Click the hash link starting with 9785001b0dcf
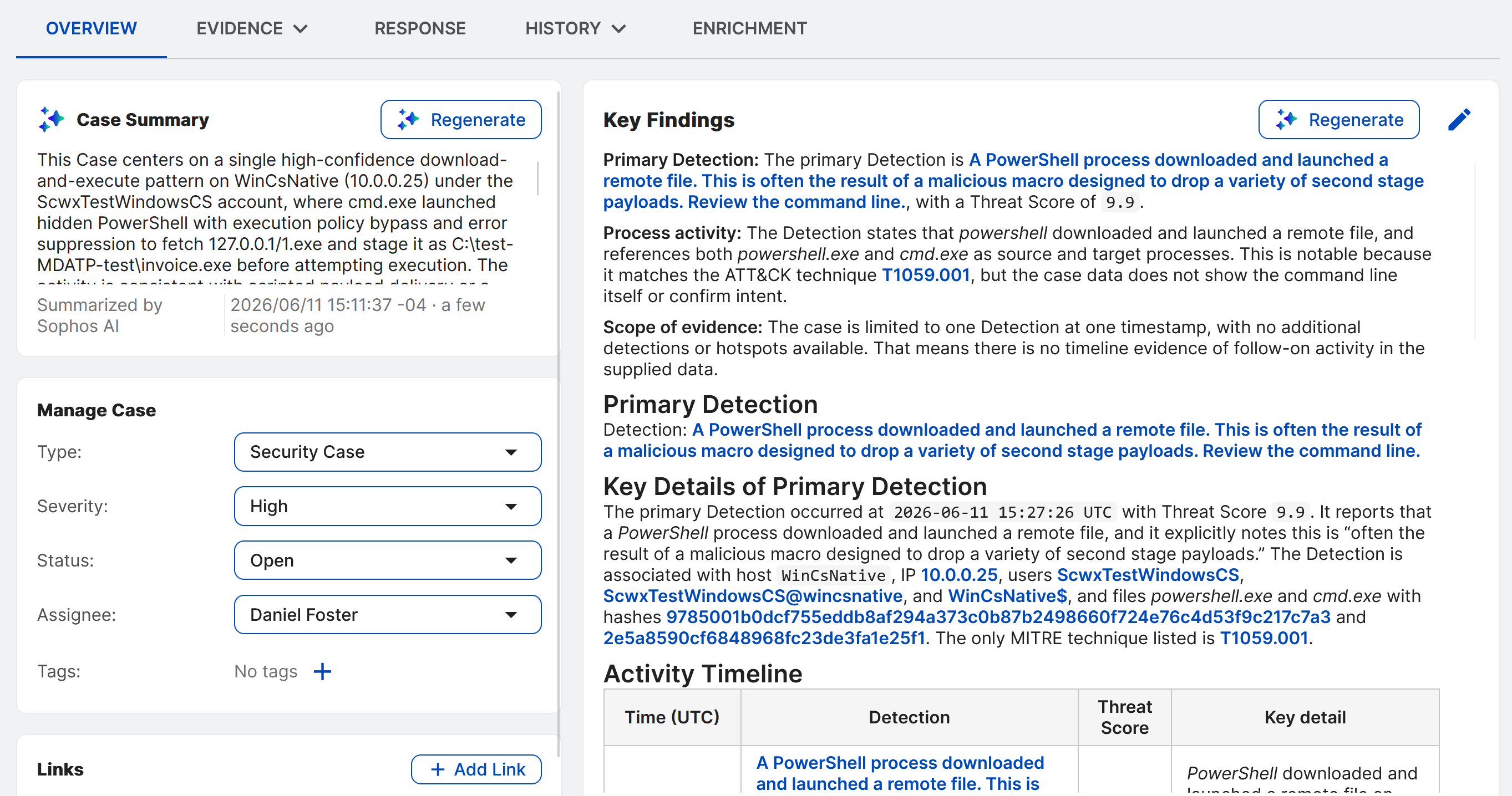The height and width of the screenshot is (796, 1512). (x=998, y=616)
